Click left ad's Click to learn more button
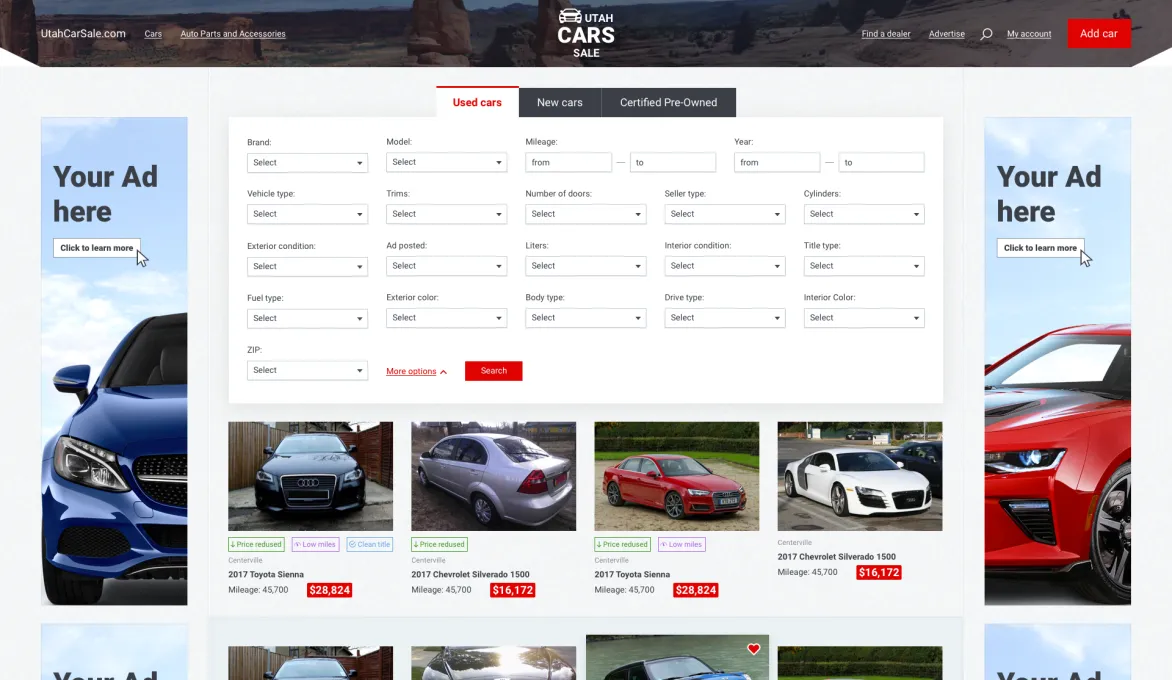The width and height of the screenshot is (1172, 680). coord(96,248)
